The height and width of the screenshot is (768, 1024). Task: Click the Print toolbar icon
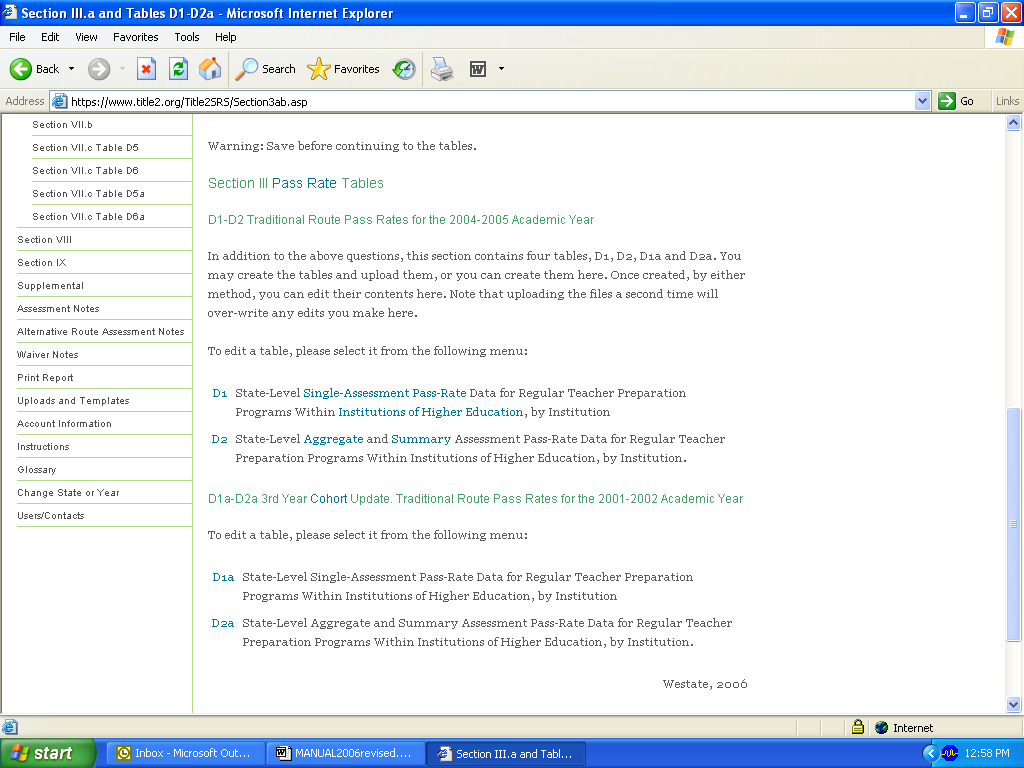(x=442, y=69)
